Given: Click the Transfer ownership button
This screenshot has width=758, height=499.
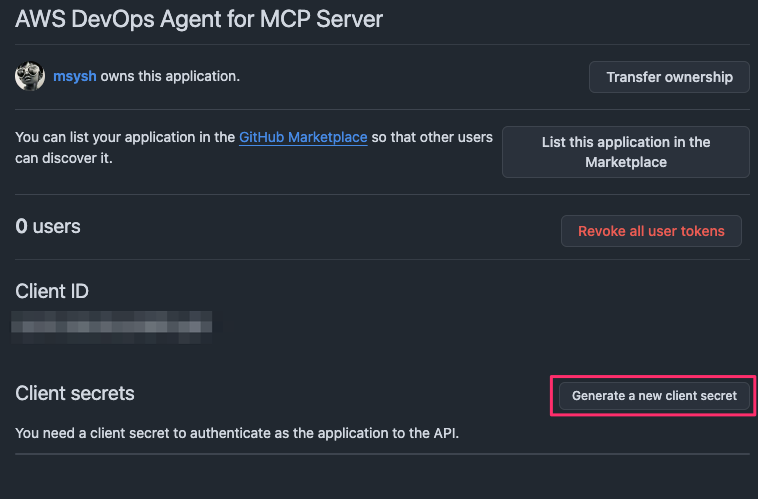Looking at the screenshot, I should 669,77.
